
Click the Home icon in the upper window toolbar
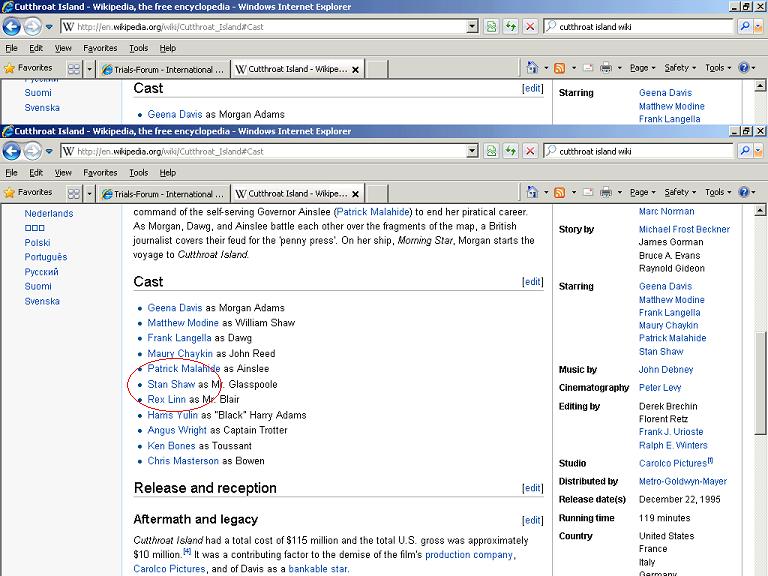(x=532, y=68)
